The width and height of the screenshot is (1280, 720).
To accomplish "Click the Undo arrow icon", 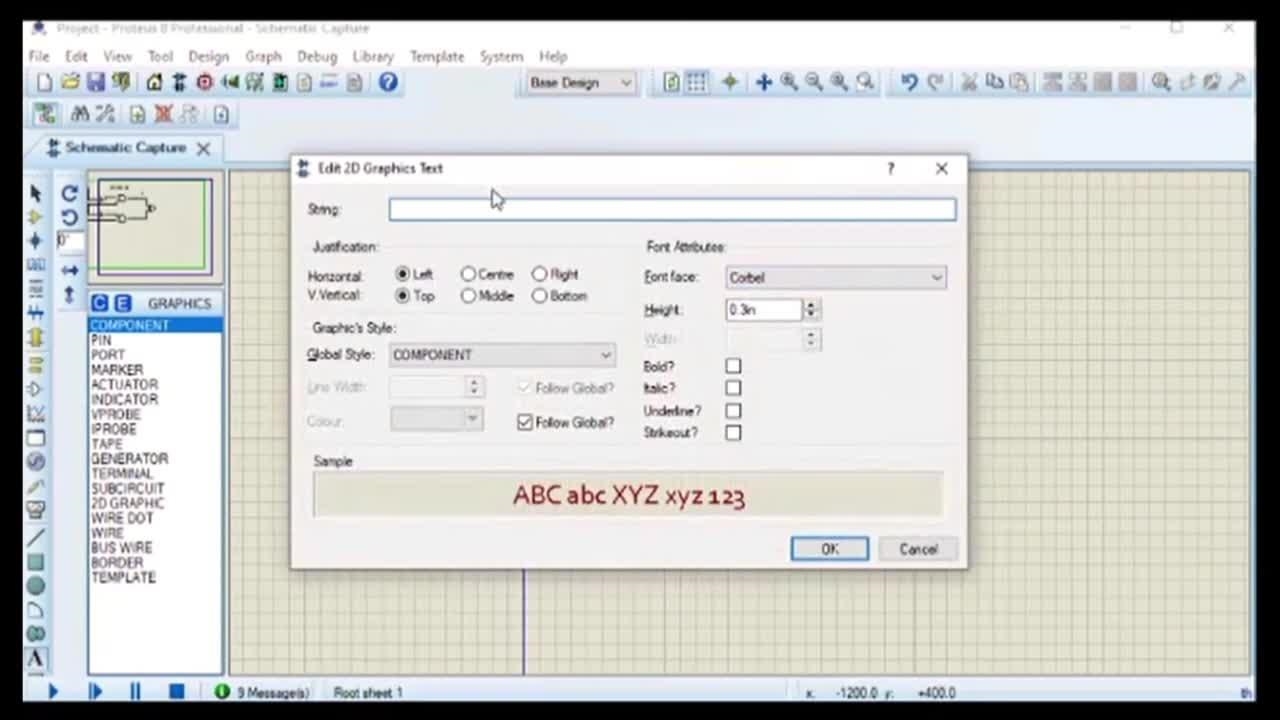I will pos(908,83).
